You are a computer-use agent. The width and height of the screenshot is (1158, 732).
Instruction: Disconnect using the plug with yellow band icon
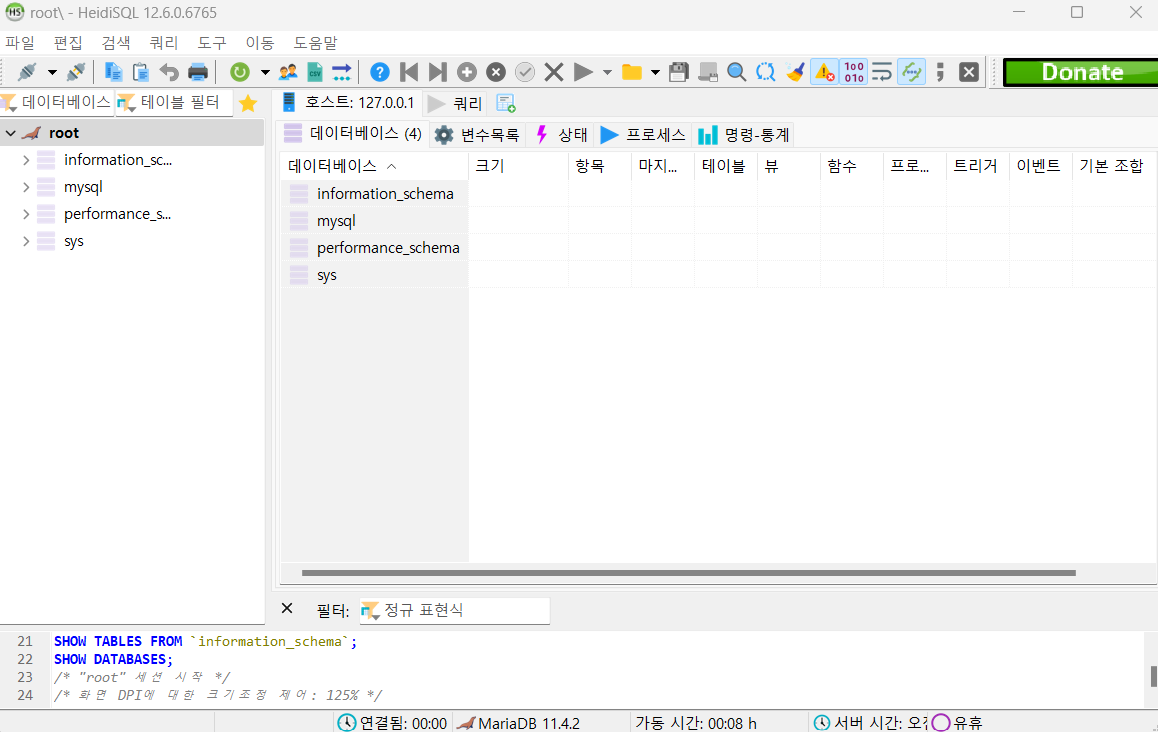tap(76, 72)
